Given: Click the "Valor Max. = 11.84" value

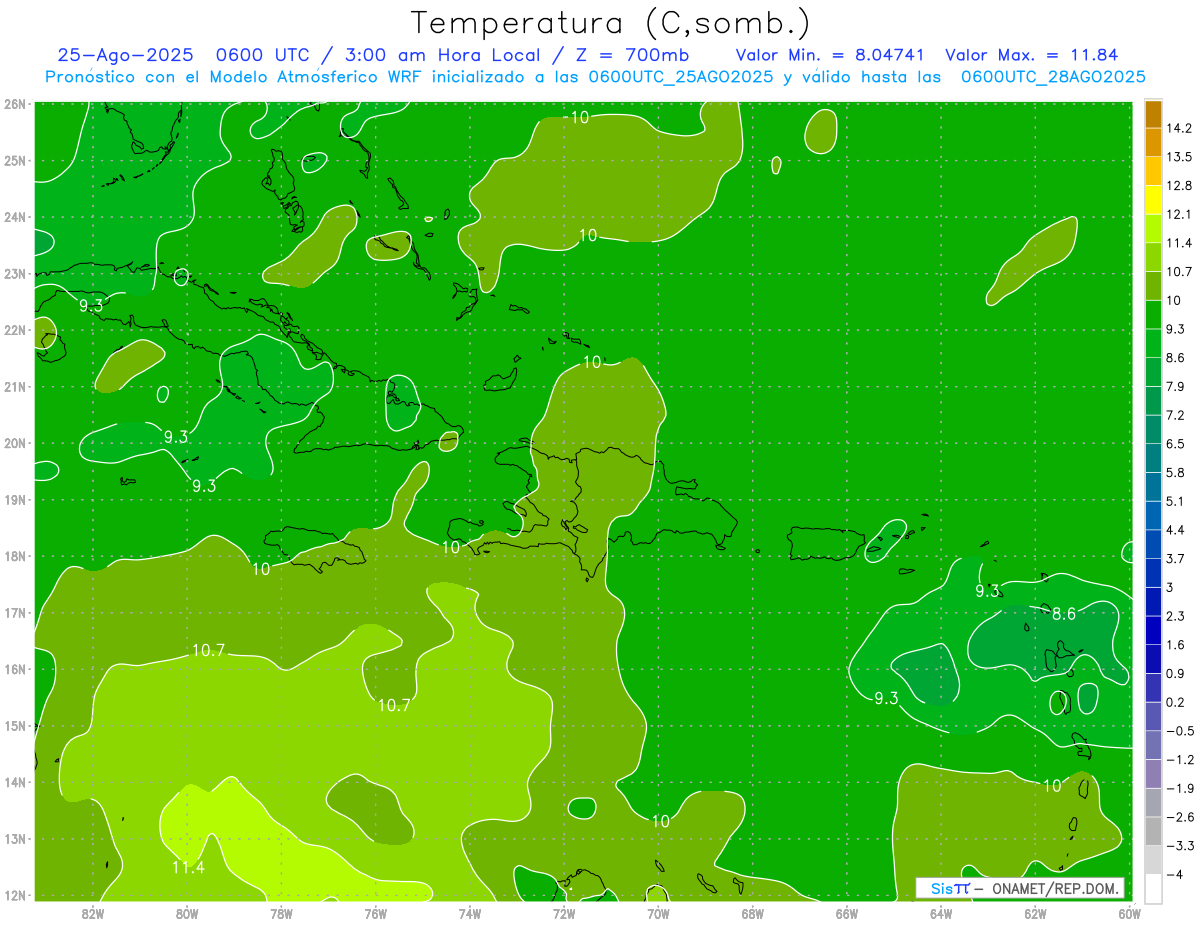Looking at the screenshot, I should (1031, 55).
